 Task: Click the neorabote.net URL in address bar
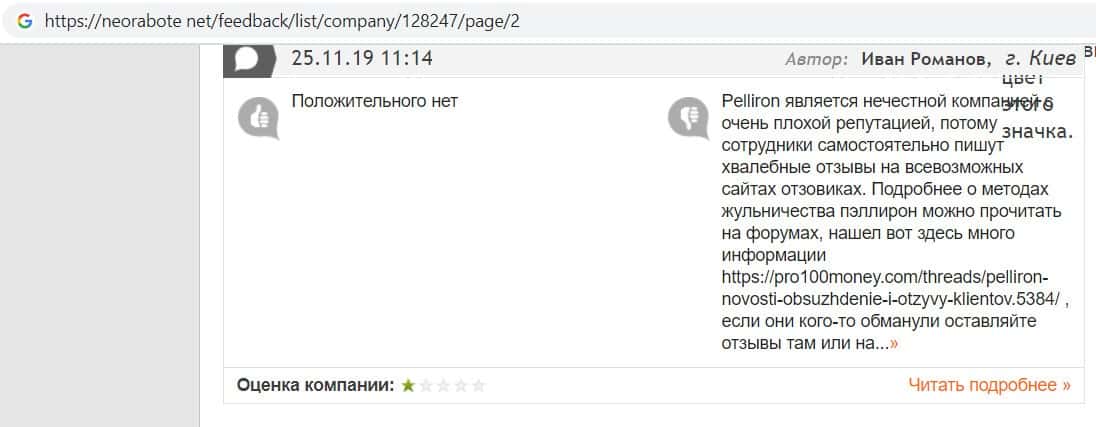[x=282, y=21]
